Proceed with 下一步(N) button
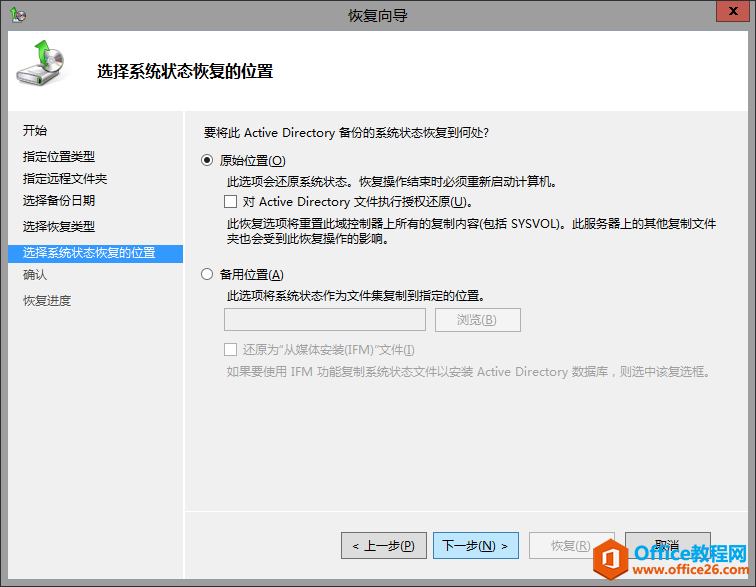Screen dimensions: 756x587 pyautogui.click(x=475, y=546)
